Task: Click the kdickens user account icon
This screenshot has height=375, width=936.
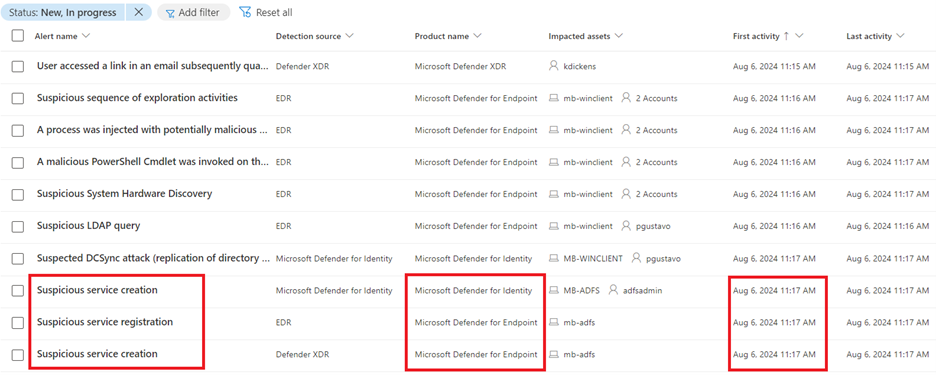Action: (553, 66)
